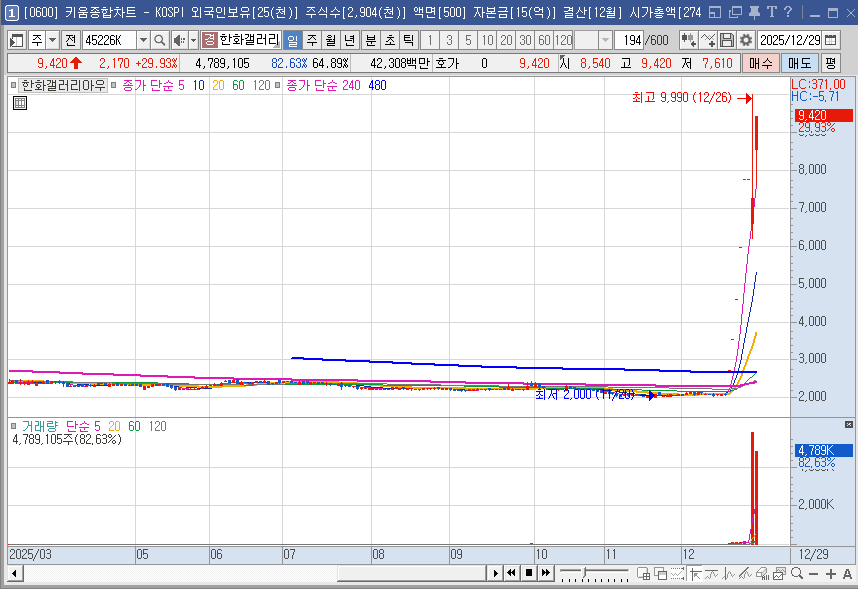Click the 매도 sell button
Screen dimensions: 858x589
[799, 63]
